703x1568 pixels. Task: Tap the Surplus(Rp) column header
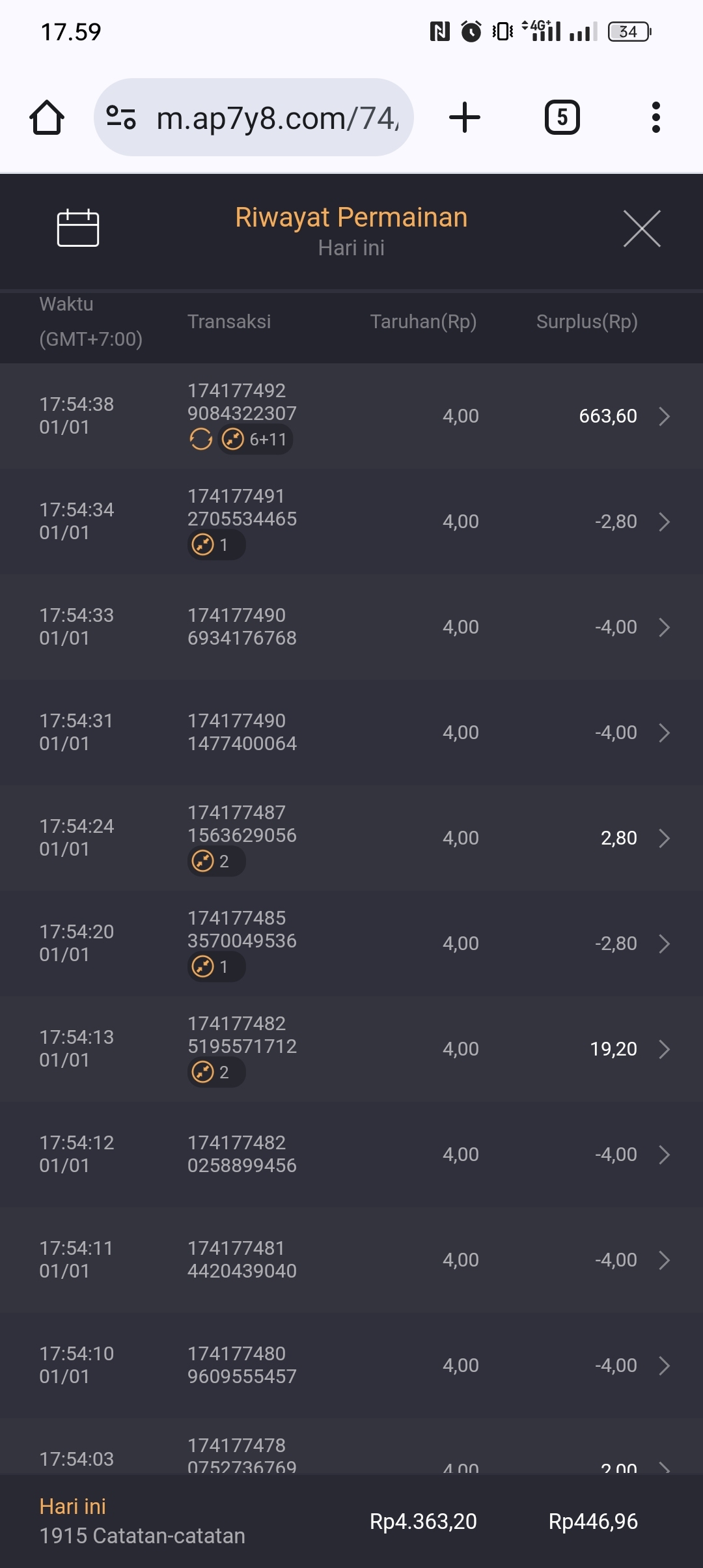coord(586,322)
